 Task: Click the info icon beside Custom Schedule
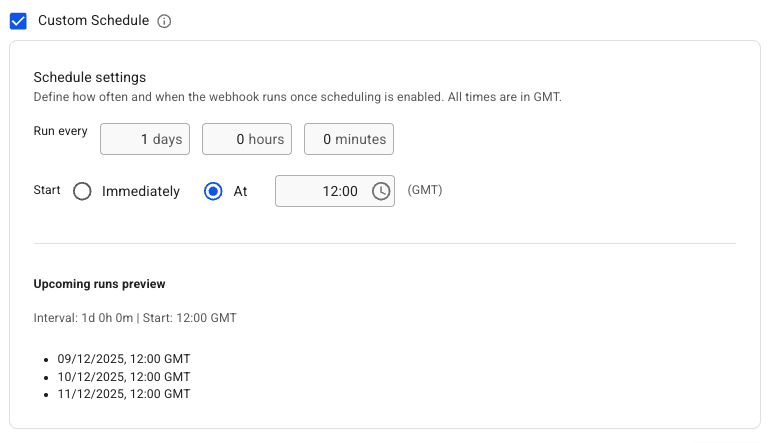164,21
